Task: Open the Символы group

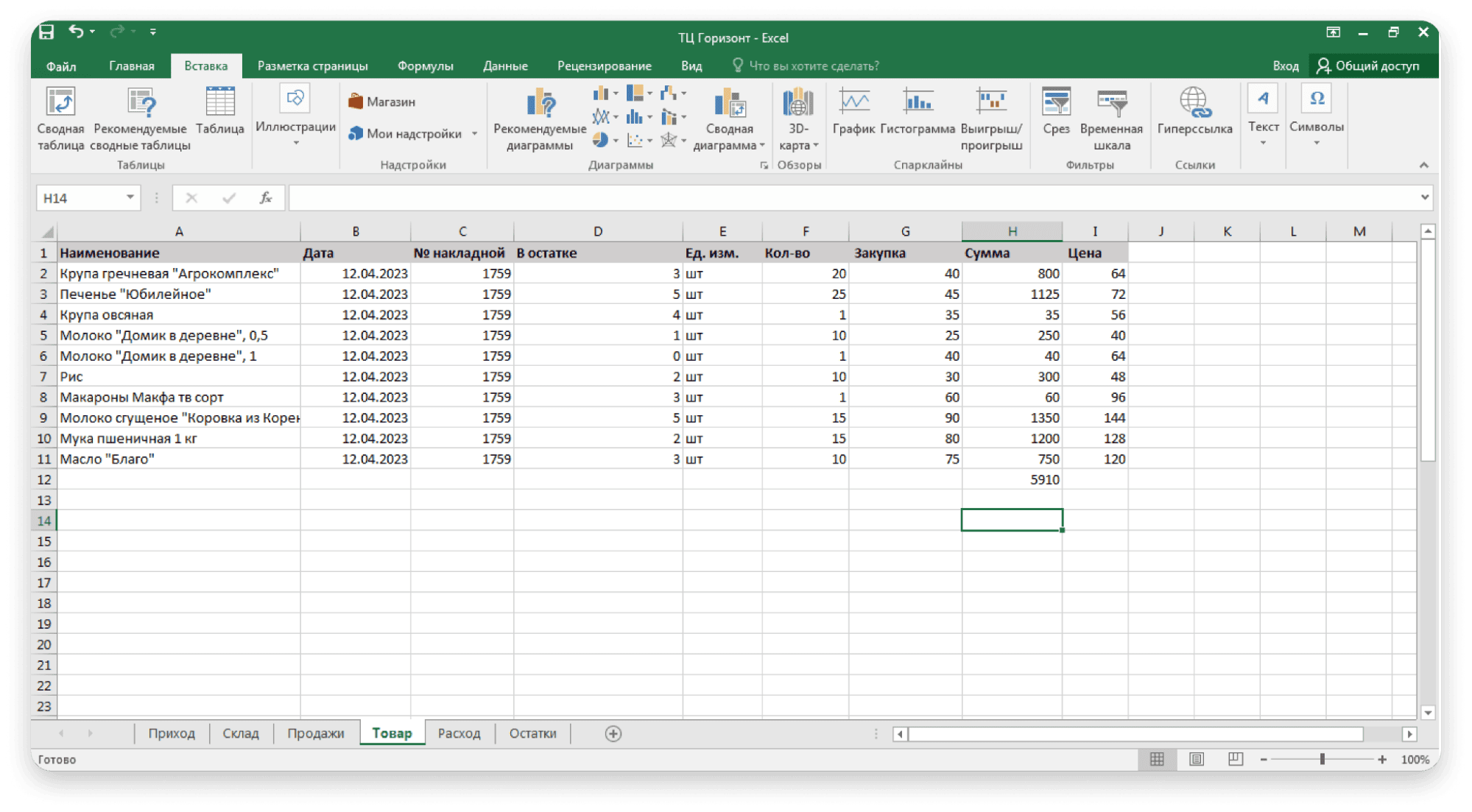Action: point(1317,115)
